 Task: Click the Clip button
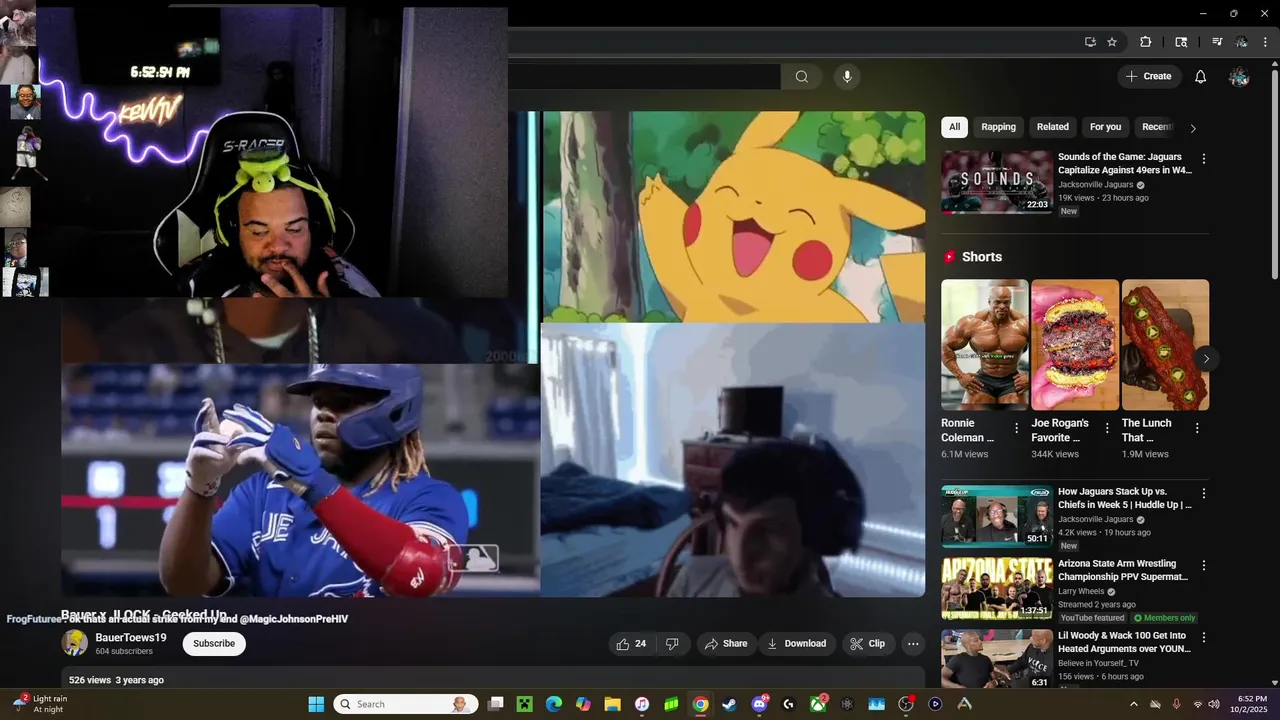tap(868, 644)
